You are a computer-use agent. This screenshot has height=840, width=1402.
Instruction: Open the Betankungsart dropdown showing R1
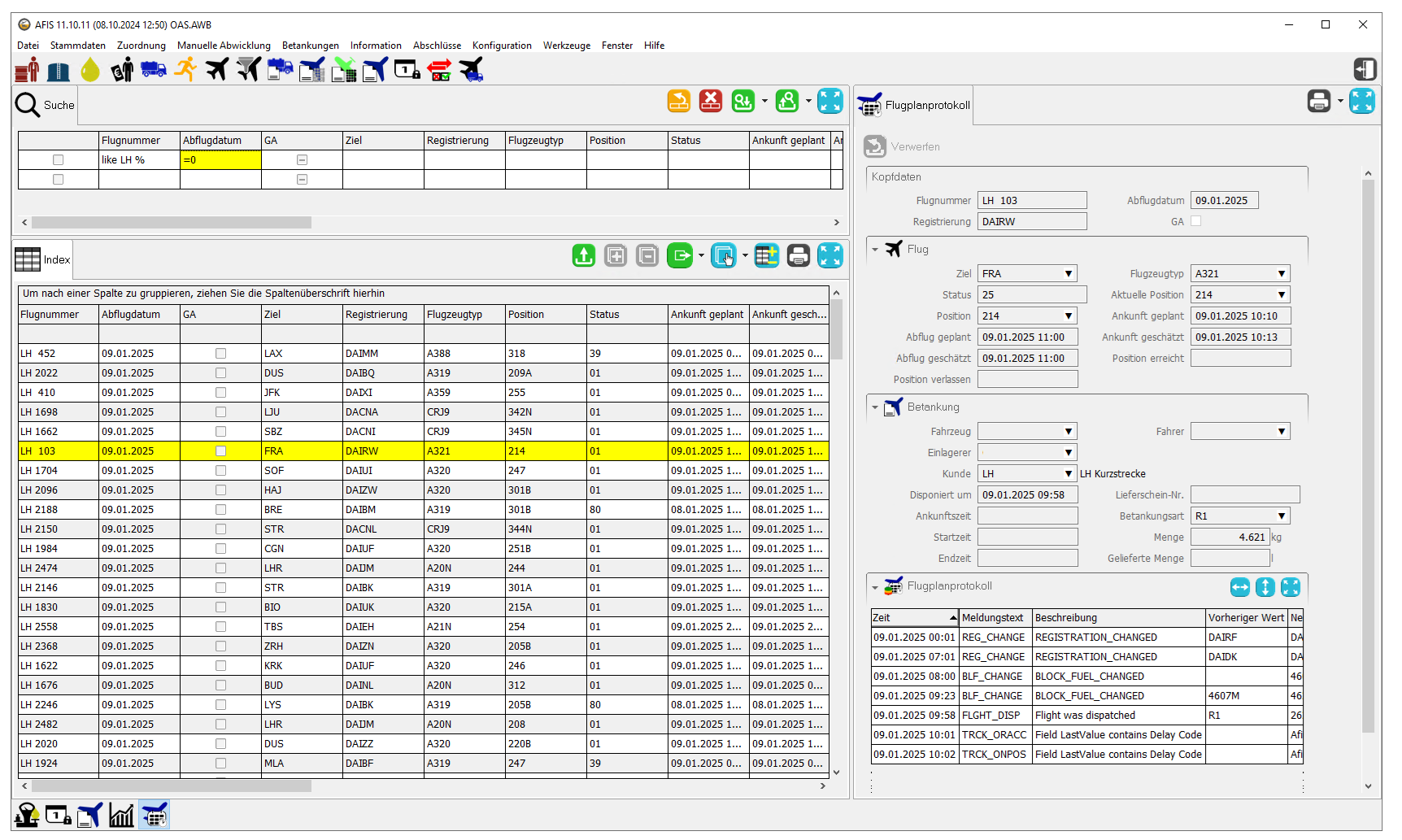1282,516
